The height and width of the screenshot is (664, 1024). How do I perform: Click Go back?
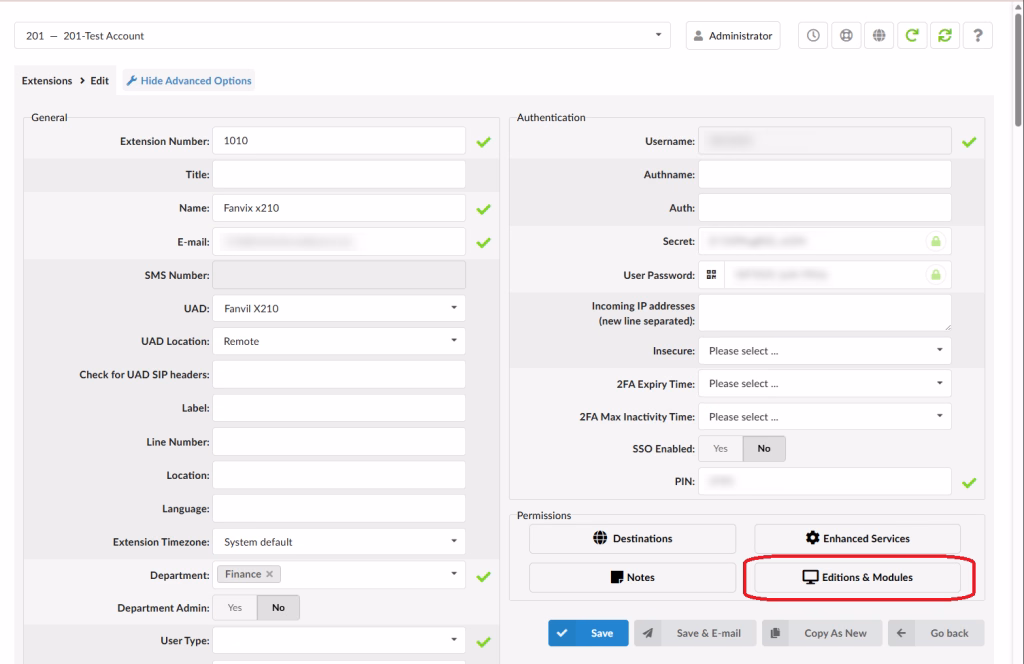(936, 633)
